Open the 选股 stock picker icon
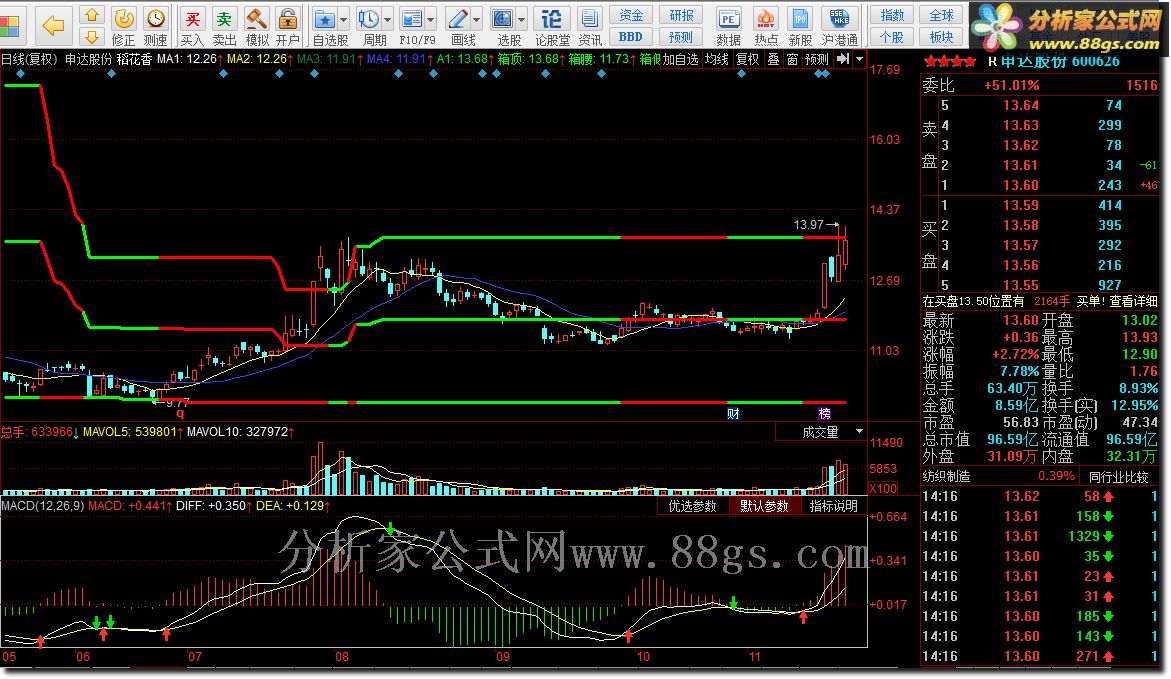This screenshot has width=1171, height=679. 505,26
